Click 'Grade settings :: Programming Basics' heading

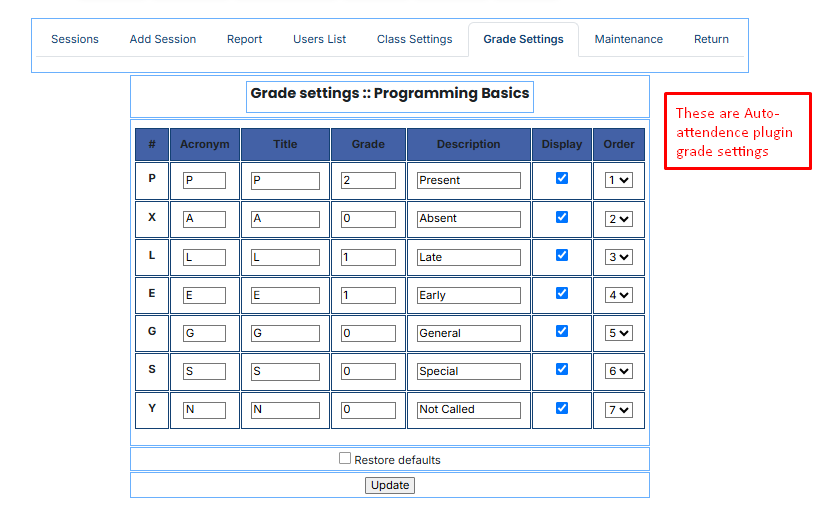coord(390,93)
